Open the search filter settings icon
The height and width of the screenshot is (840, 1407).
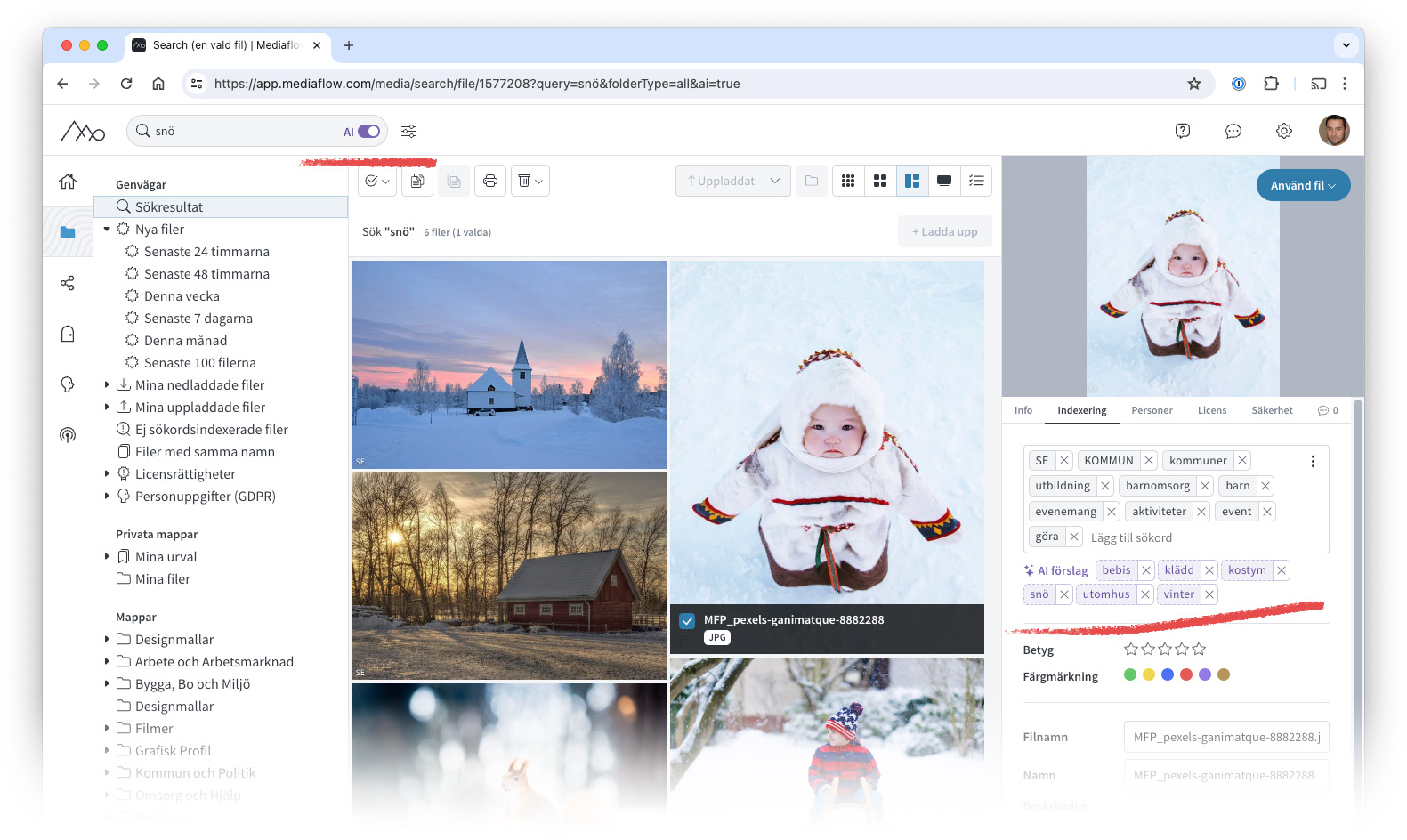tap(408, 131)
